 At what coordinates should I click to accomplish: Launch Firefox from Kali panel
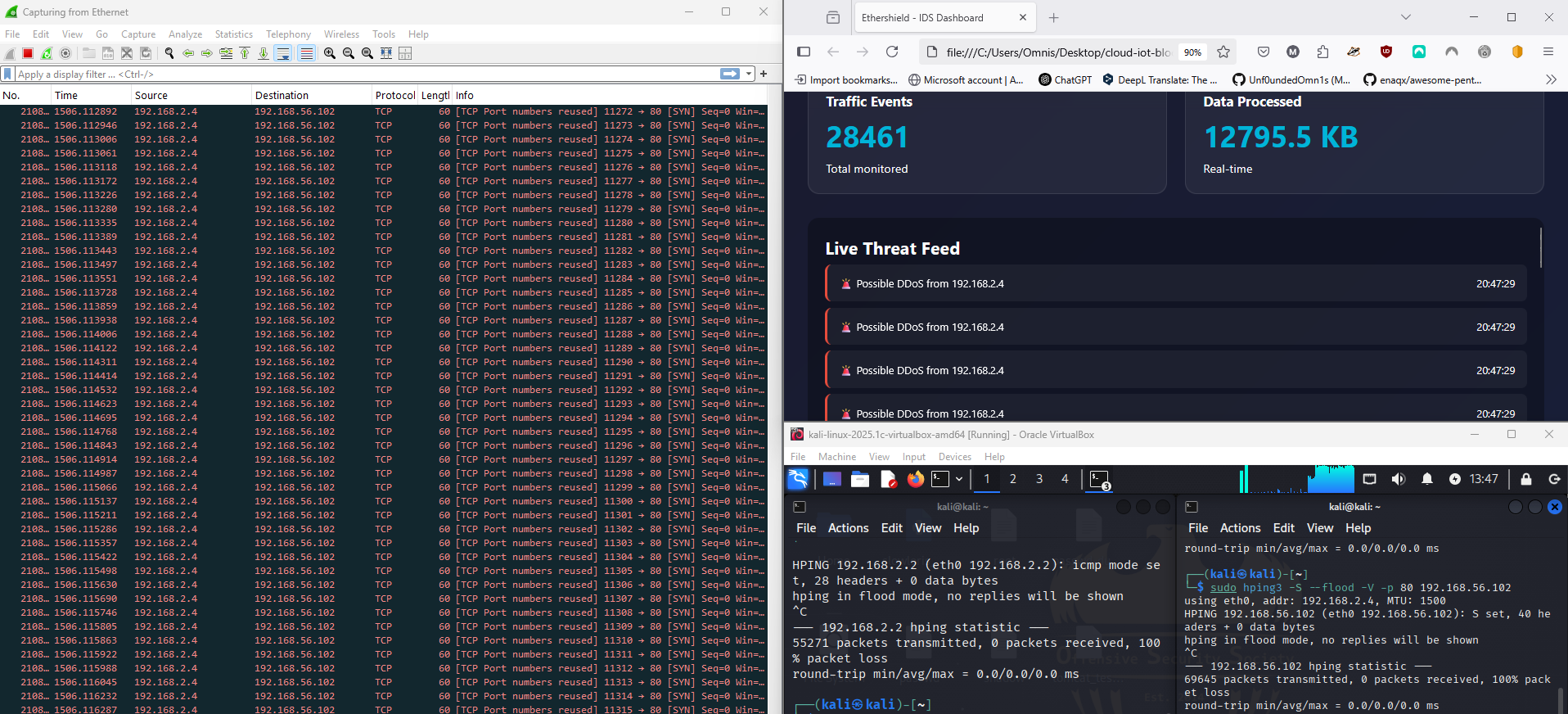pyautogui.click(x=916, y=479)
